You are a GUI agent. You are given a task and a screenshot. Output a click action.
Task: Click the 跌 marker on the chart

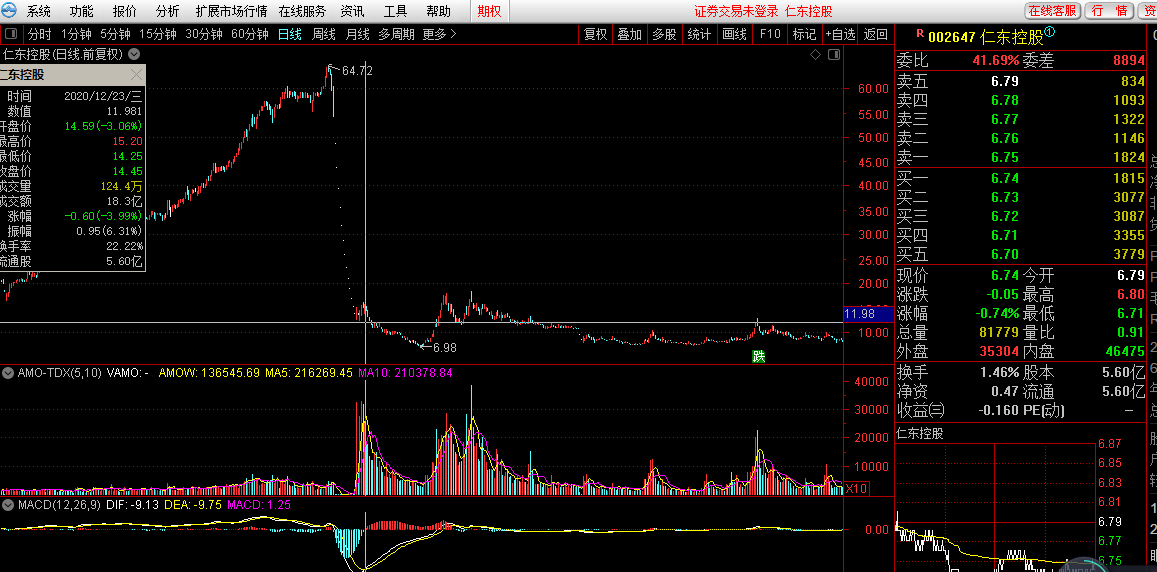pos(759,355)
